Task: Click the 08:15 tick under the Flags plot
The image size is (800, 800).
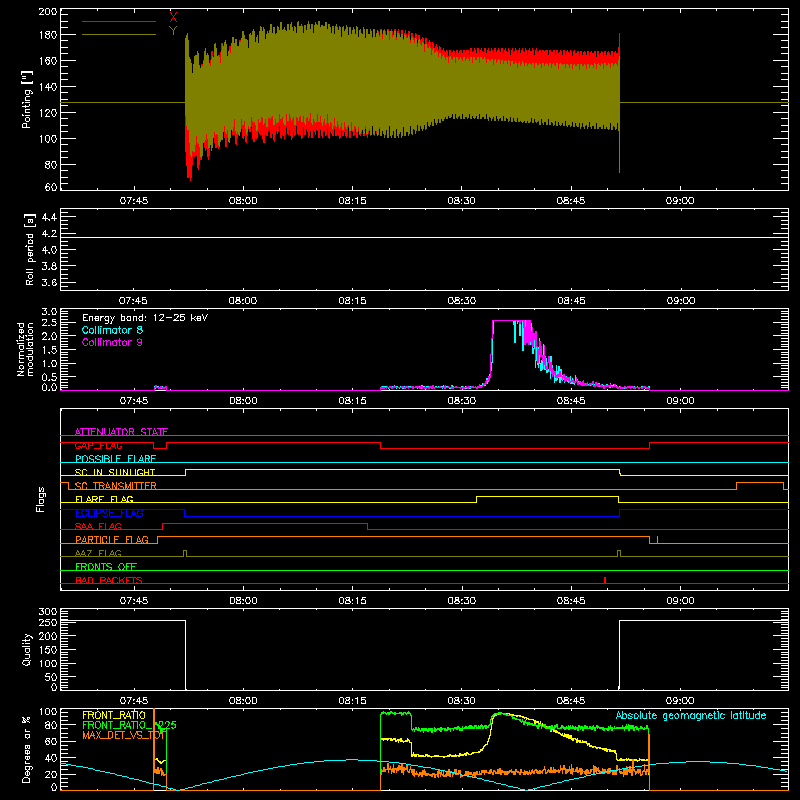Action: 352,601
